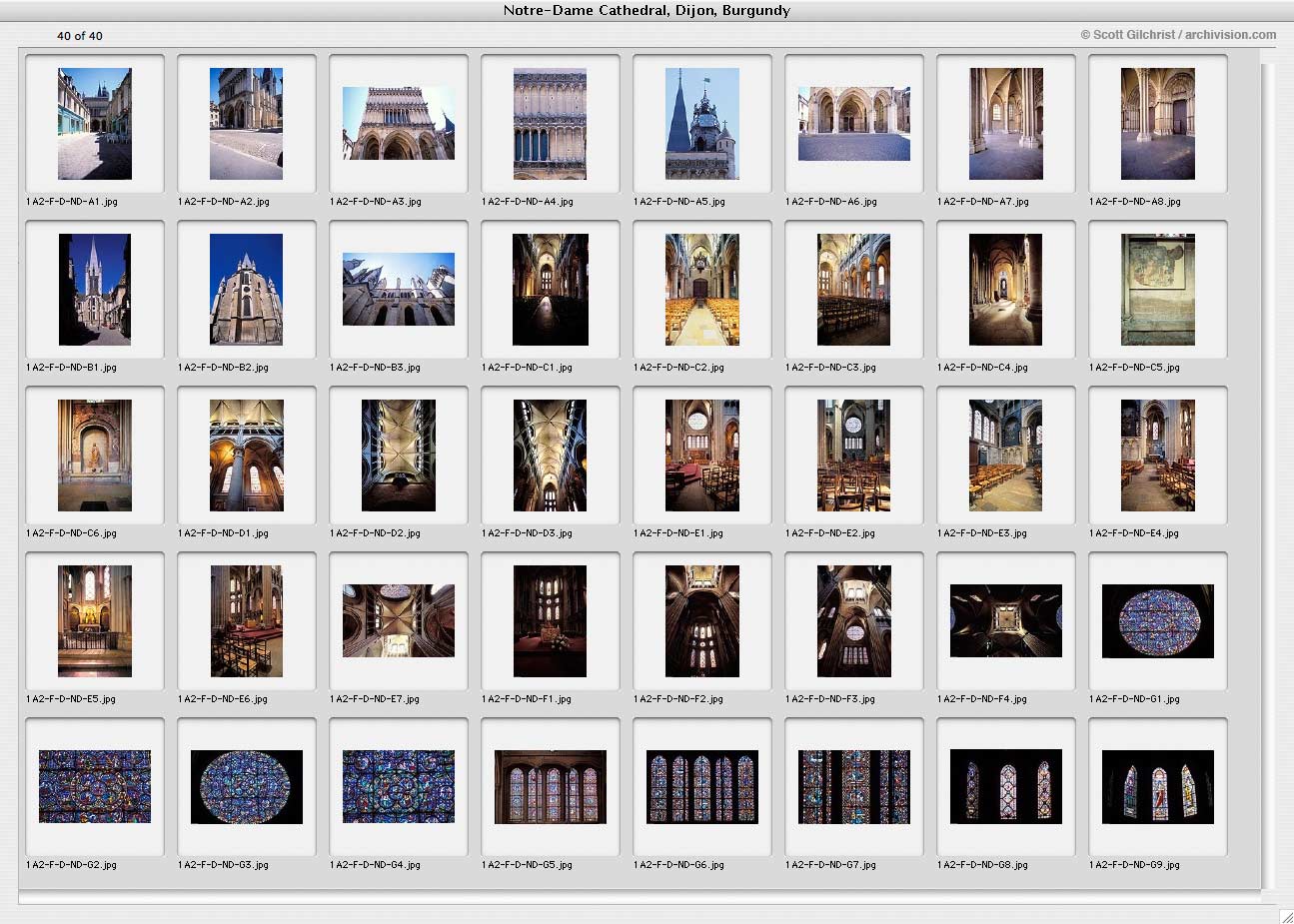Open altar thumbnail 1A2-F-D-ND-E5.jpg
Viewport: 1294px width, 924px height.
coord(95,621)
